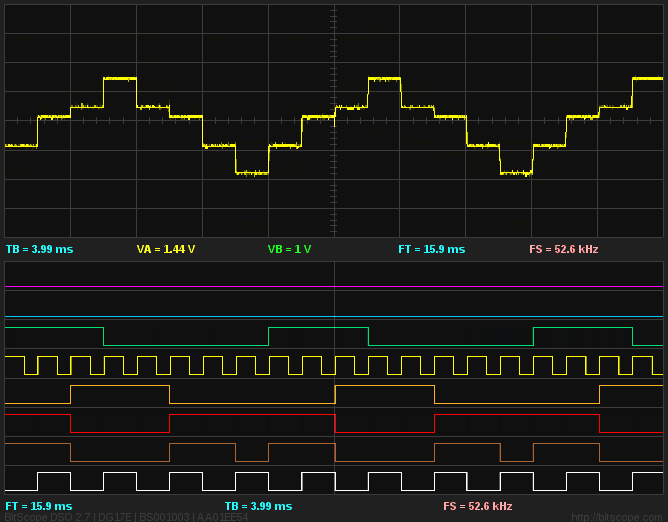Click the TB = 3.99 ms label under the analog display
This screenshot has height=522, width=668.
click(39, 249)
